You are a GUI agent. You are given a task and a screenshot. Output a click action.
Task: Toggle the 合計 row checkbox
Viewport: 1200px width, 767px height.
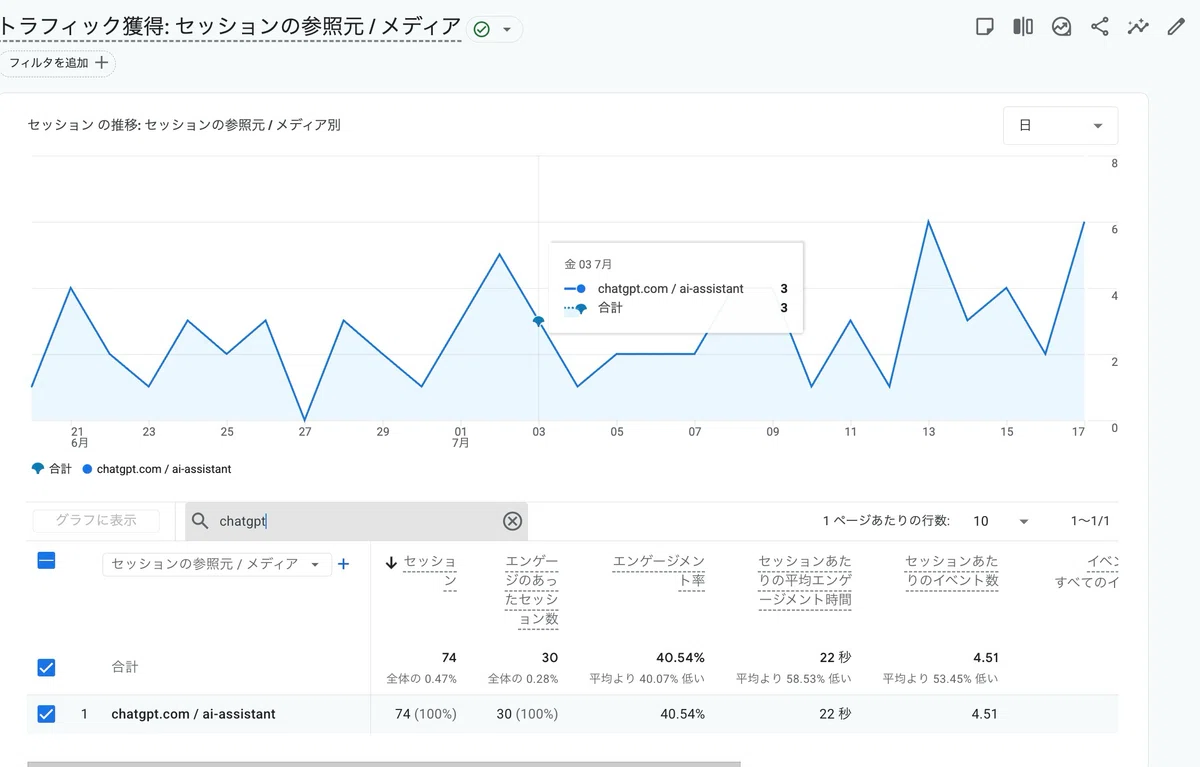click(x=46, y=667)
